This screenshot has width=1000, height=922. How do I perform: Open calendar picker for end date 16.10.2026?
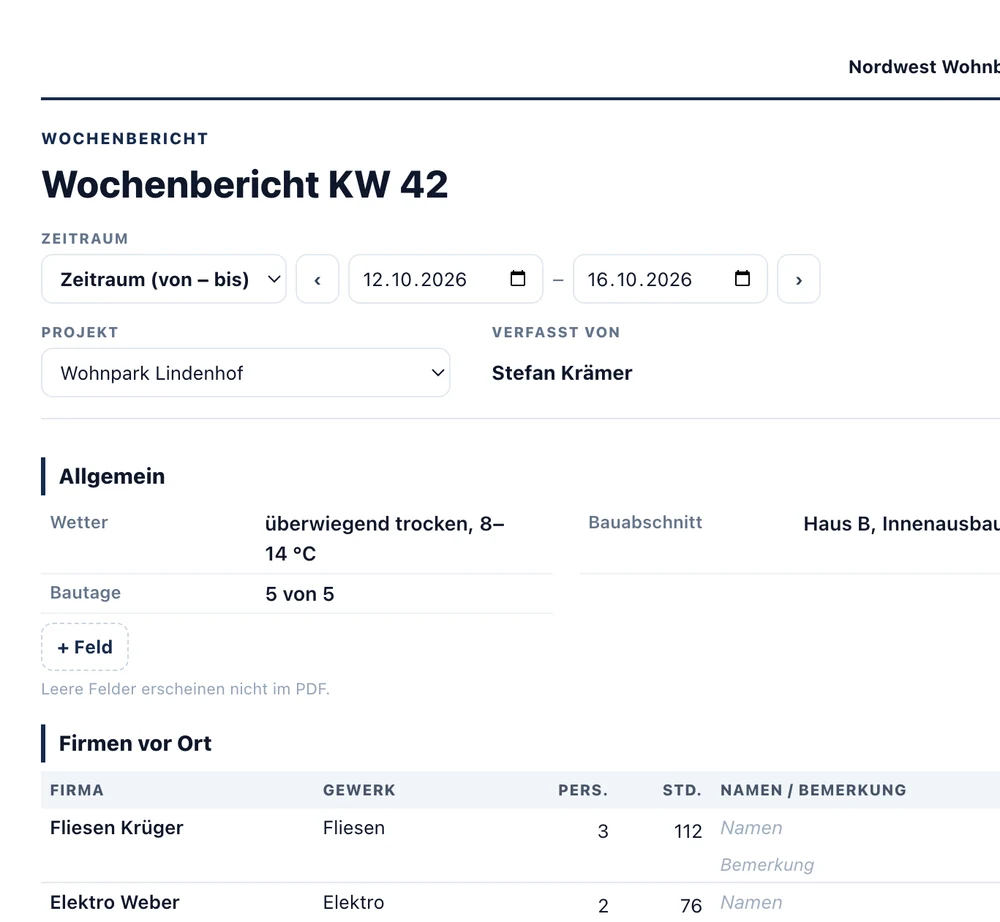point(742,279)
